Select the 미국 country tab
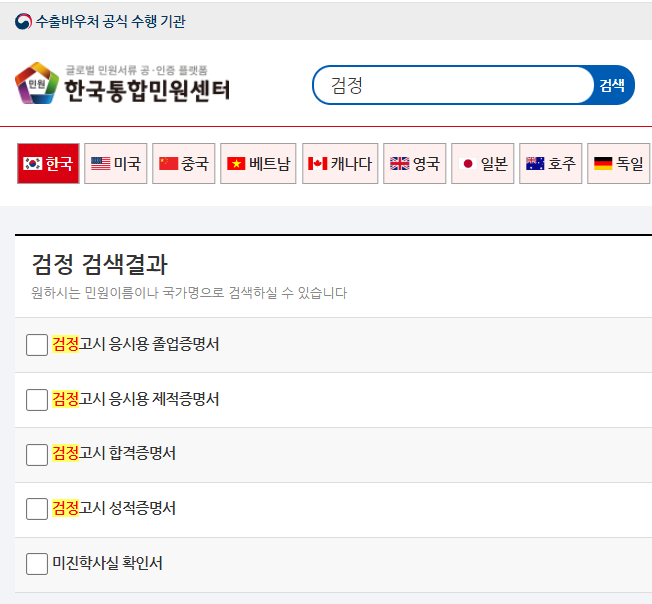 116,163
